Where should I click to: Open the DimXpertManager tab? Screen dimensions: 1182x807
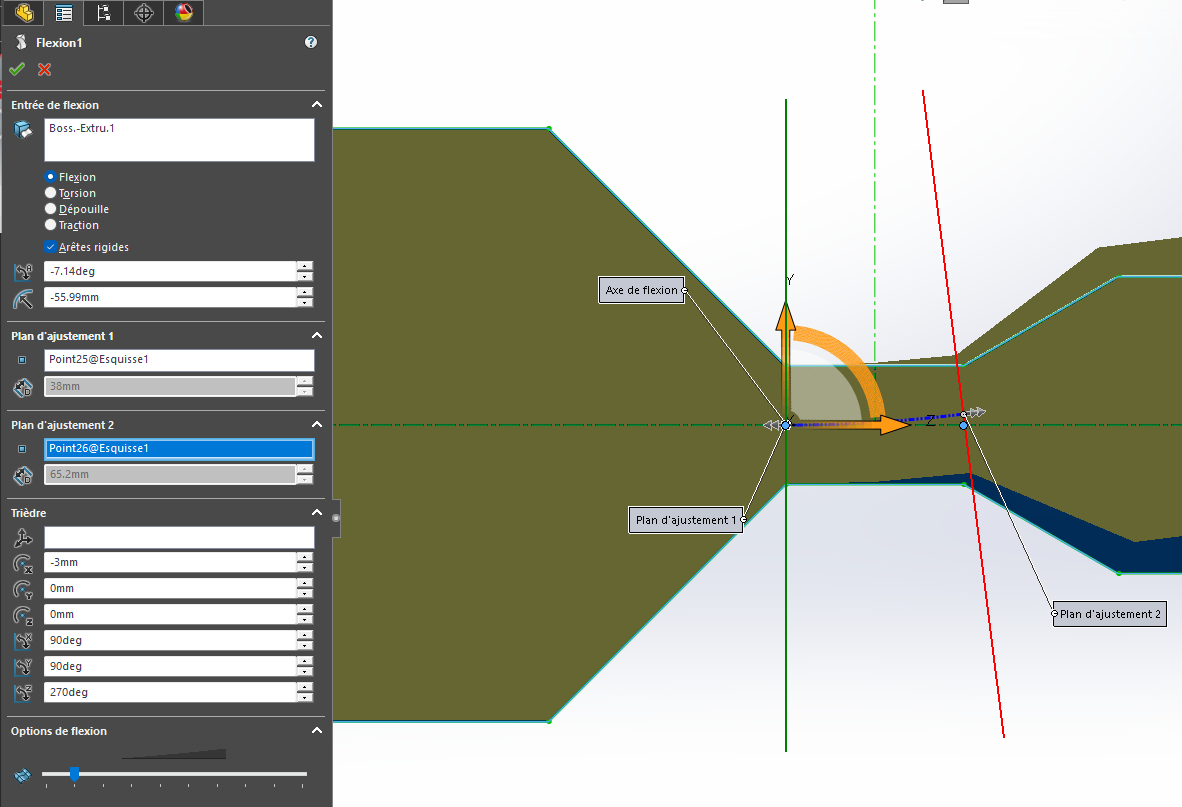(144, 12)
